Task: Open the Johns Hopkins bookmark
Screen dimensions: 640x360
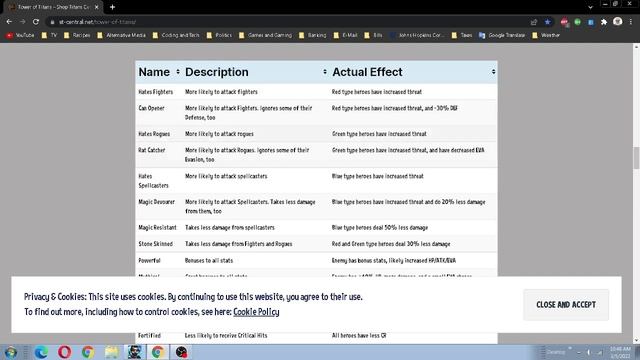Action: (x=417, y=36)
